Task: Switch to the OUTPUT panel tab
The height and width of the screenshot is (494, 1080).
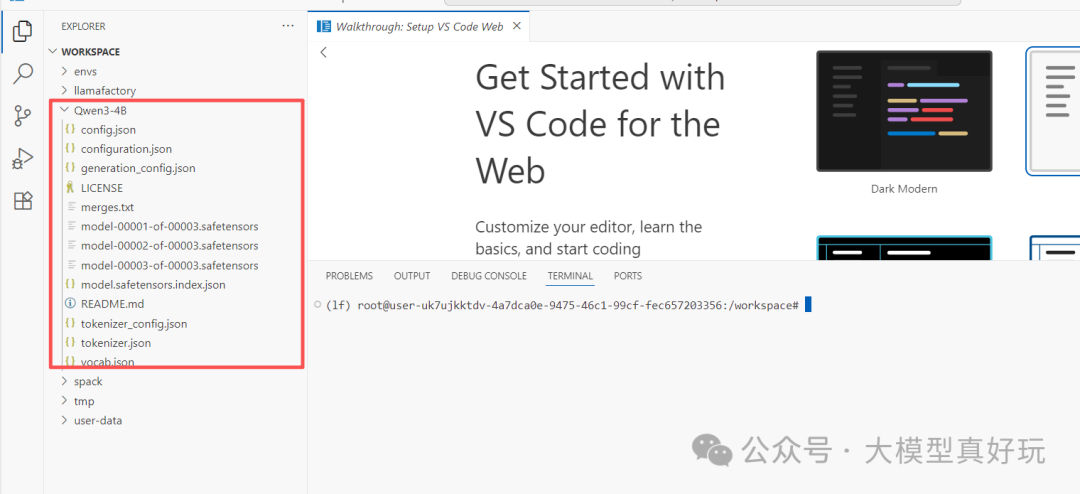Action: pyautogui.click(x=412, y=276)
